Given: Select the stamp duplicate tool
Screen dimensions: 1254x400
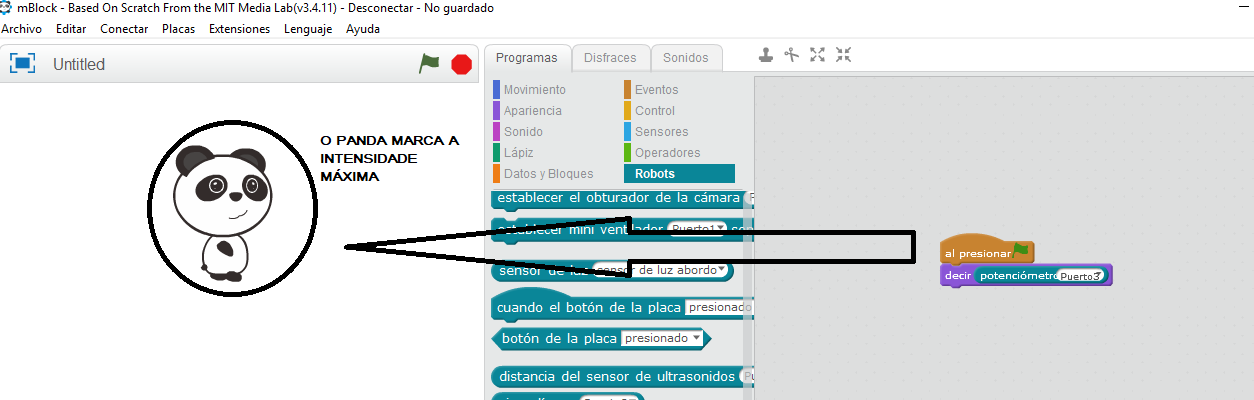Looking at the screenshot, I should [766, 55].
